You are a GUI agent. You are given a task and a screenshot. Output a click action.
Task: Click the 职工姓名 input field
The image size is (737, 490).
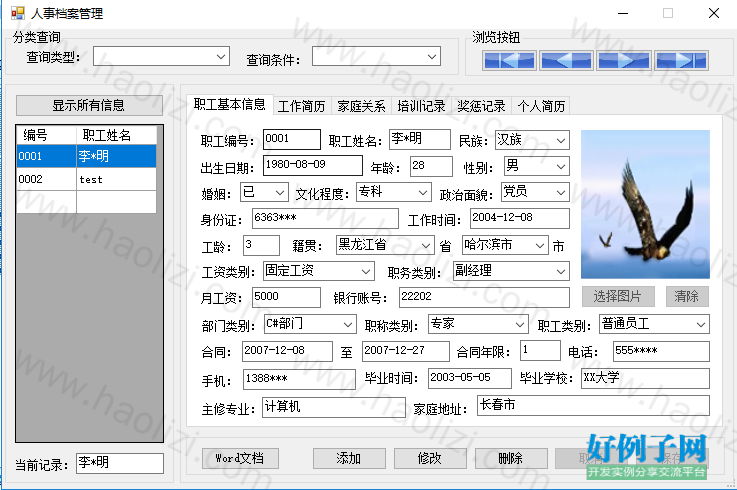coord(420,139)
